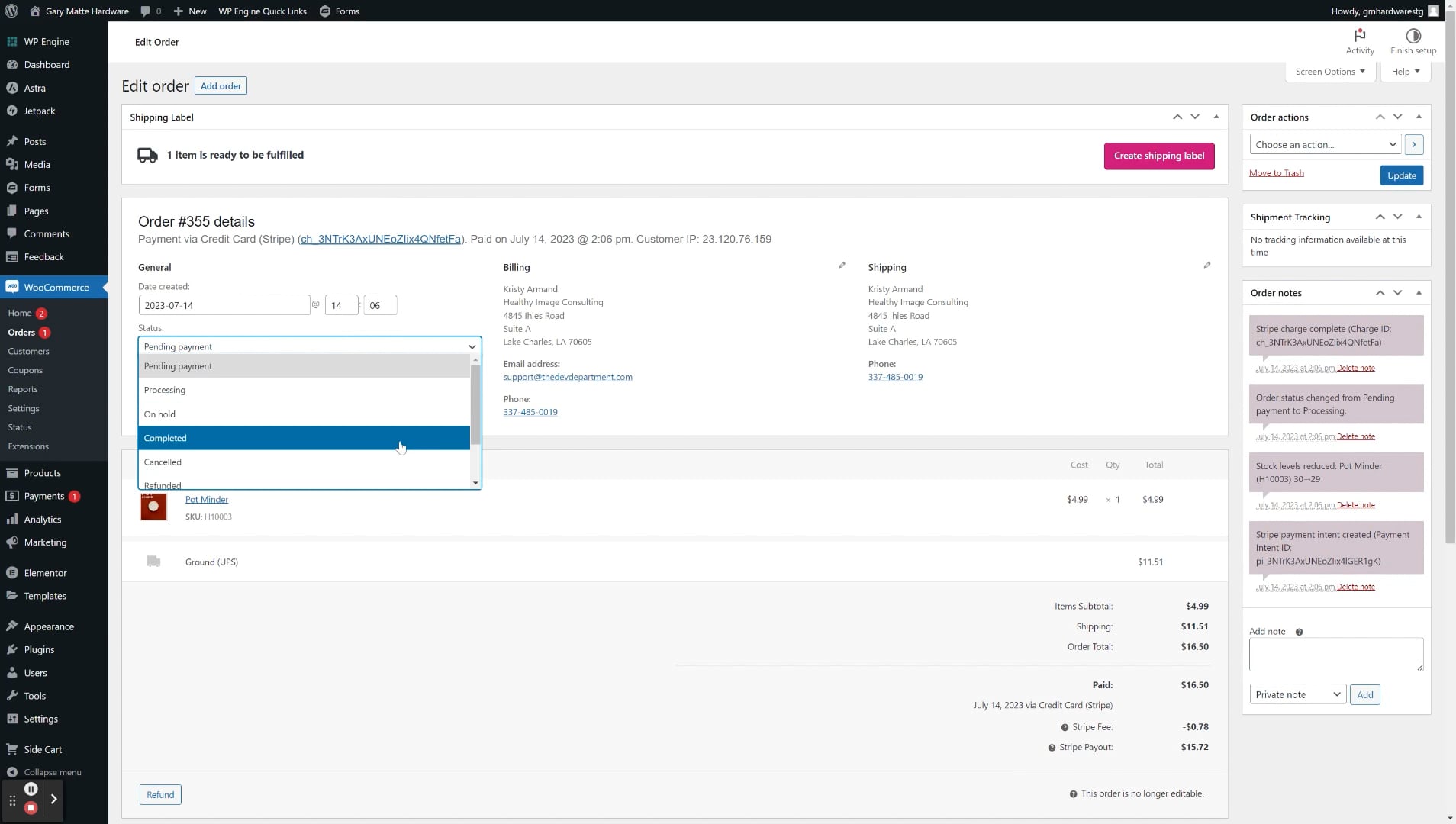
Task: Expand the 'Choose an action' dropdown
Action: pos(1324,144)
